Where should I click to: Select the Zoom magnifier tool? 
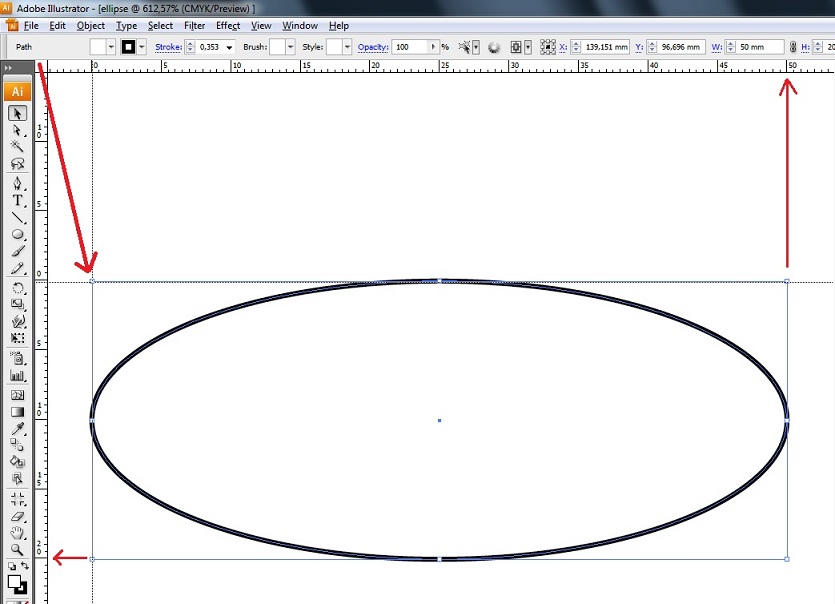click(x=17, y=549)
